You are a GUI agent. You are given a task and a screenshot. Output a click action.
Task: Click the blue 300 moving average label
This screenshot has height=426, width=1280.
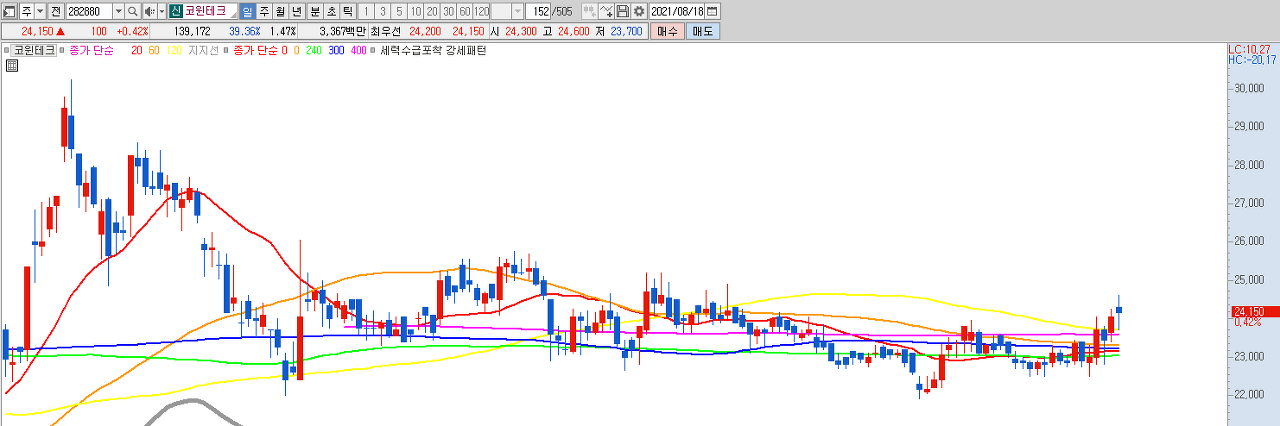pyautogui.click(x=337, y=50)
